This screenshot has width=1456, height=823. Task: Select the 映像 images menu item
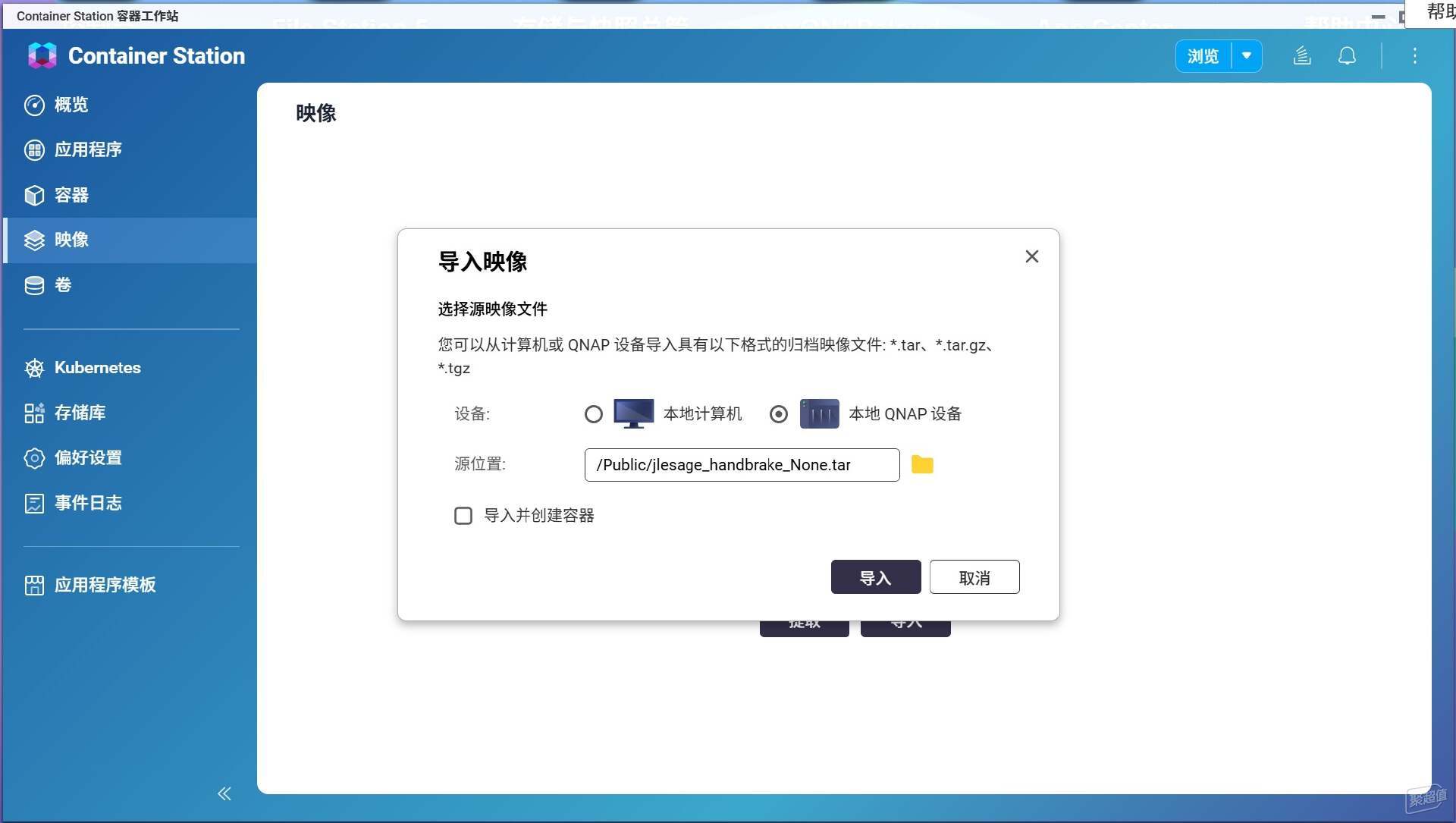[x=129, y=240]
